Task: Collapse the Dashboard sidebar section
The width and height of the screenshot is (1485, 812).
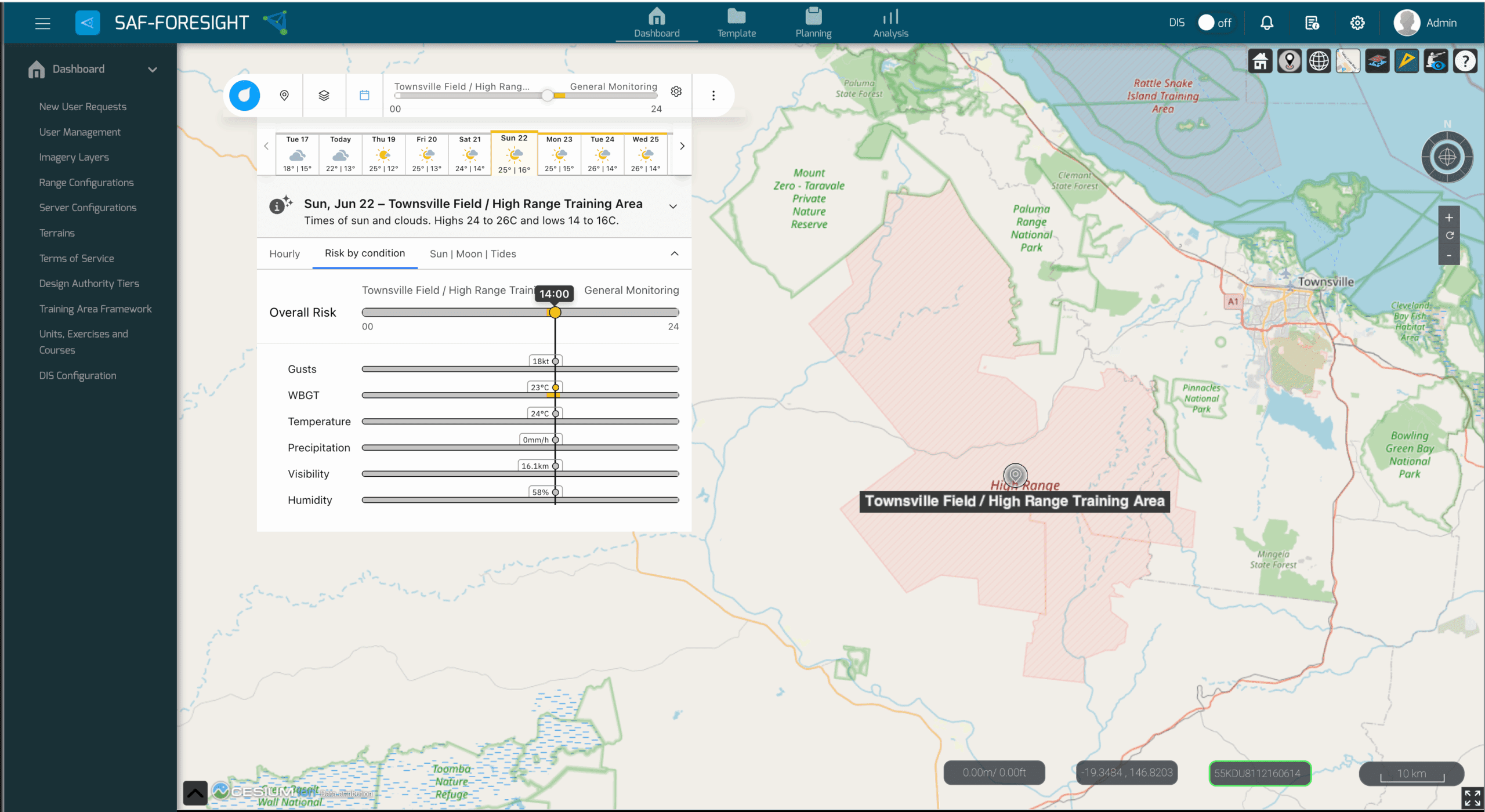Action: tap(153, 70)
